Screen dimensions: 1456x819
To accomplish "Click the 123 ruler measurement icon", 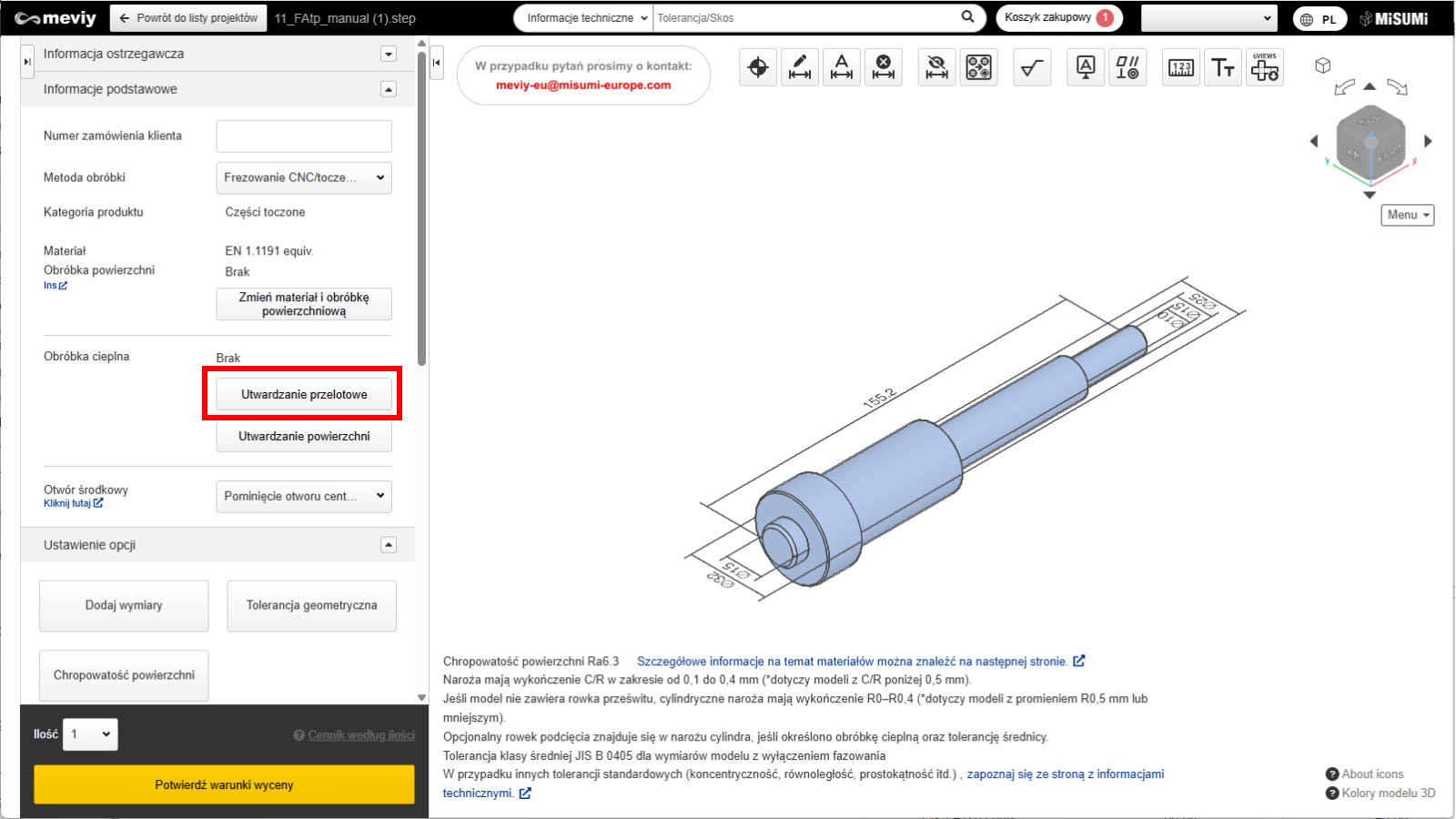I will coord(1181,67).
